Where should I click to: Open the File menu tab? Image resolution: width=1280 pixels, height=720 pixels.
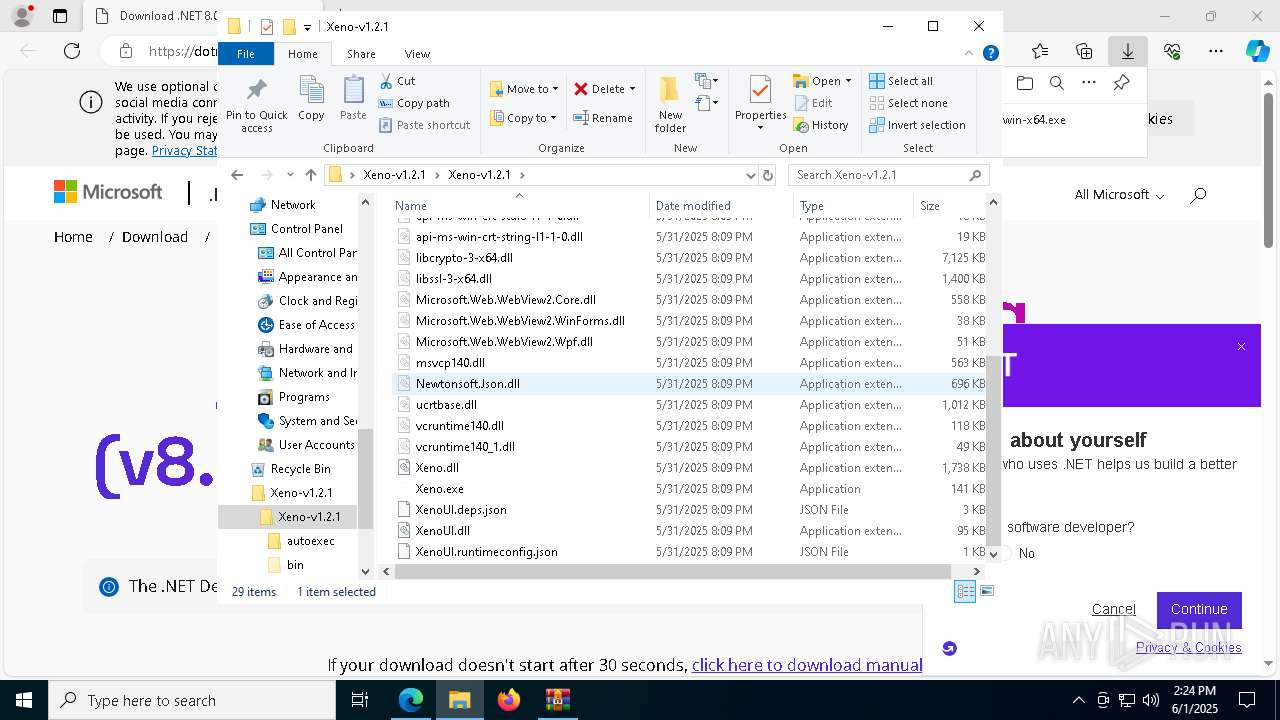(x=245, y=54)
